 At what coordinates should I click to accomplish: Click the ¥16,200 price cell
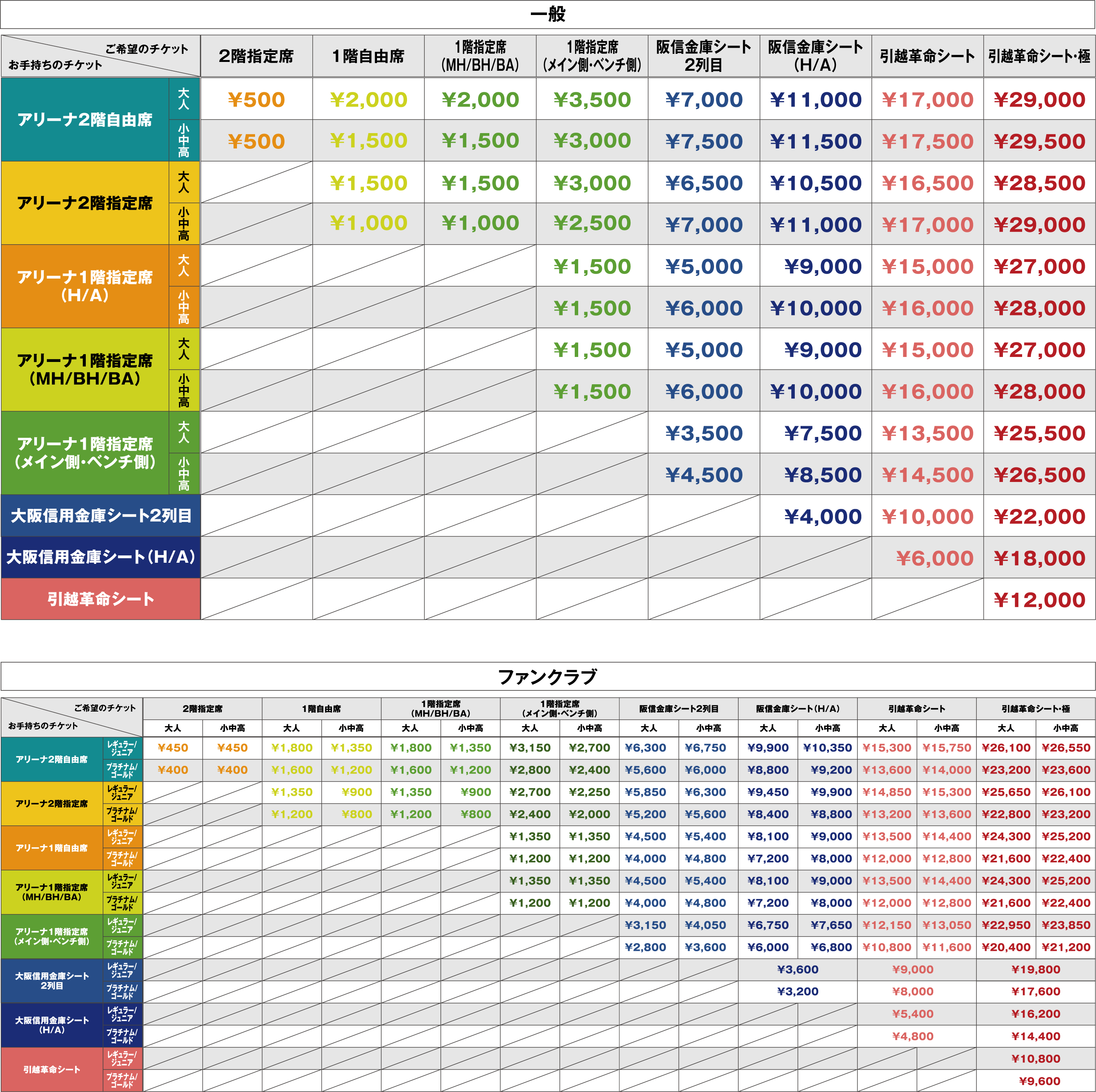1036,1014
